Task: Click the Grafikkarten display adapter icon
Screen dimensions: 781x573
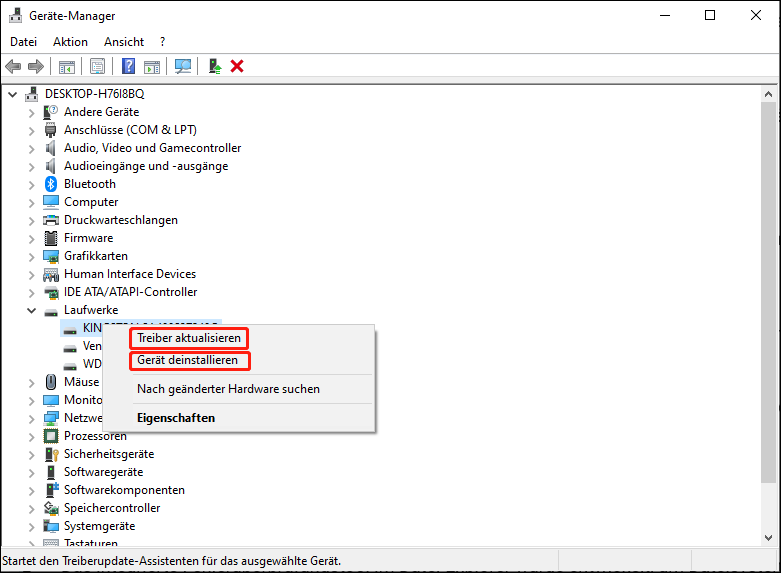Action: [51, 256]
